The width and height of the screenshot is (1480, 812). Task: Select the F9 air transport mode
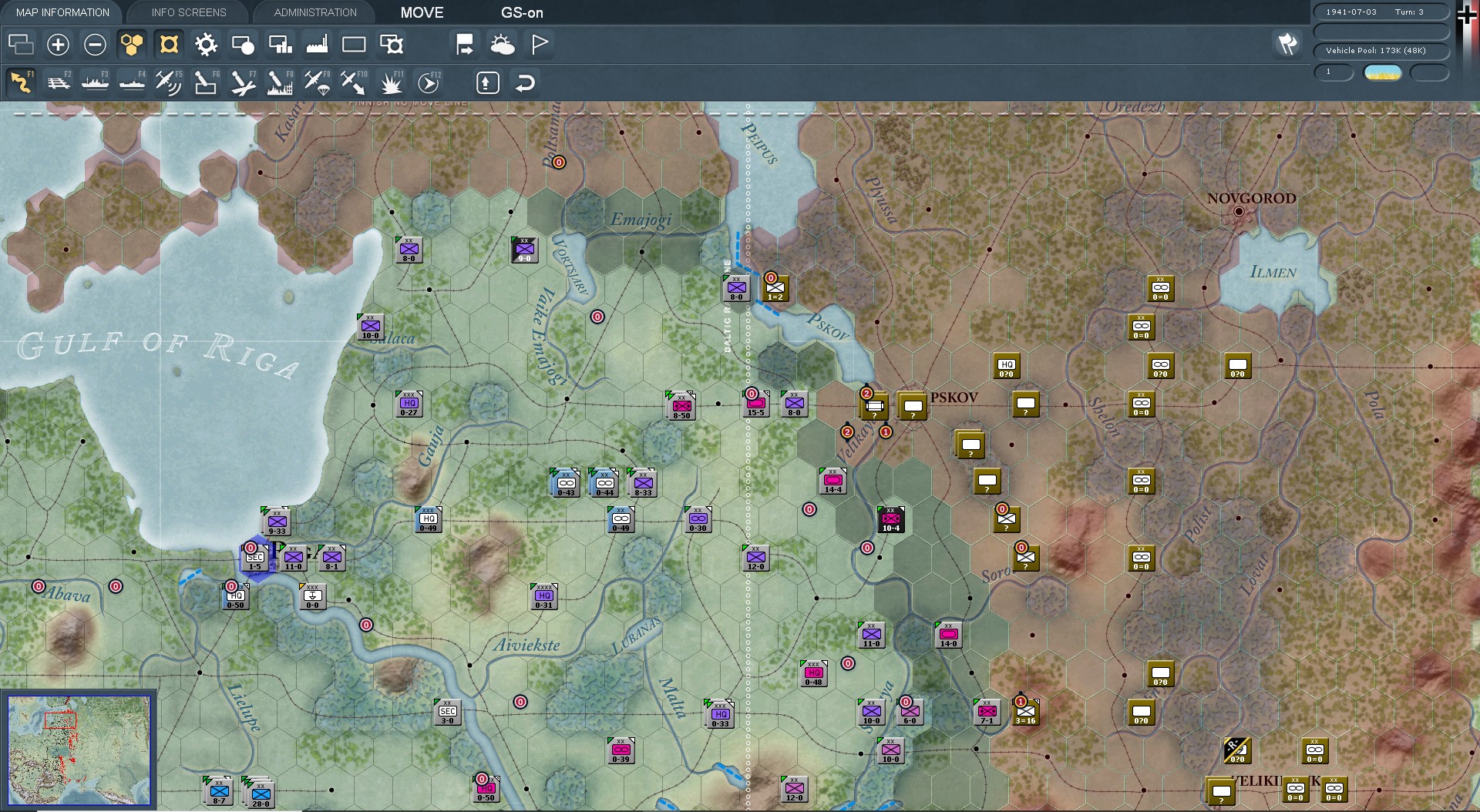pyautogui.click(x=317, y=82)
